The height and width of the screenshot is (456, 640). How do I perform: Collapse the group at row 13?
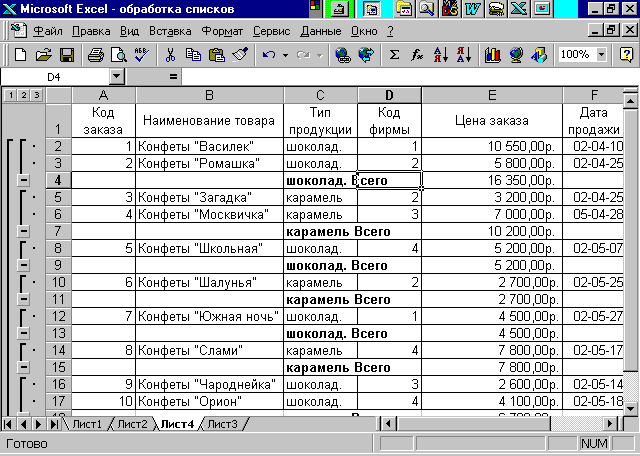click(x=24, y=334)
